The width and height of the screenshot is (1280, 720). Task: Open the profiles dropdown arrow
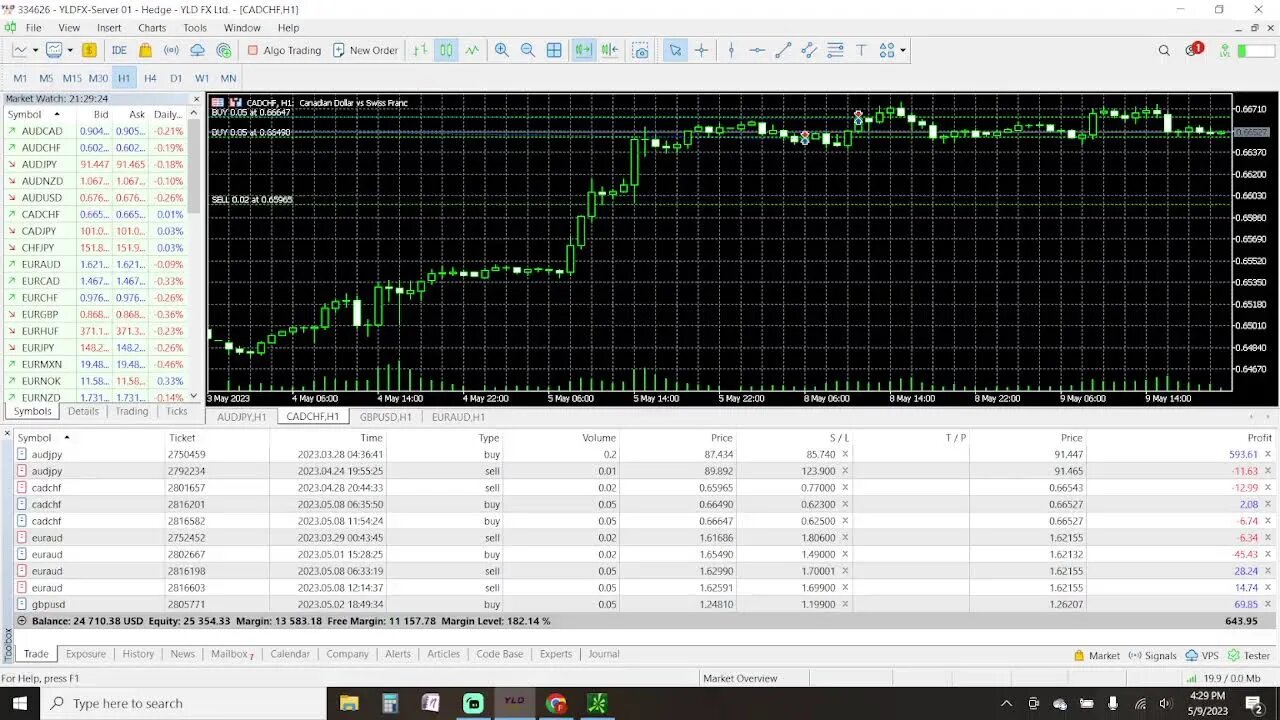(69, 50)
